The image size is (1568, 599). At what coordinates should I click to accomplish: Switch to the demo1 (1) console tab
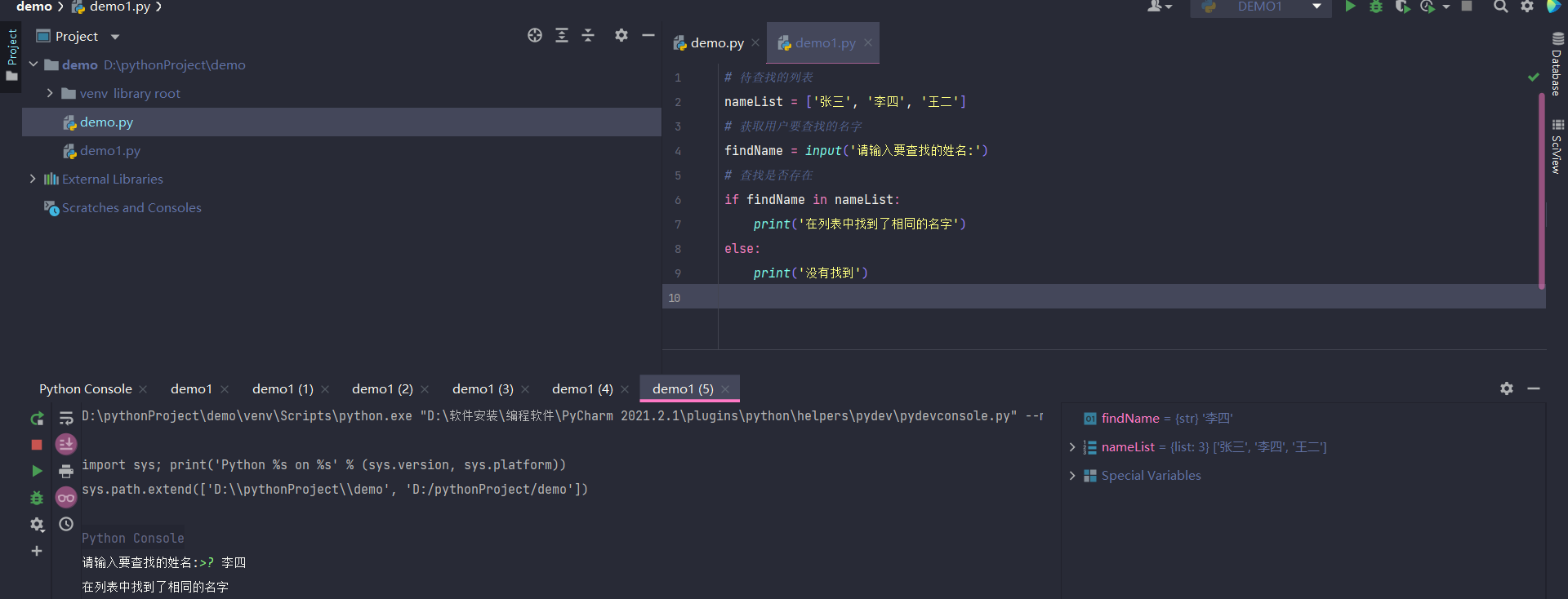tap(283, 389)
